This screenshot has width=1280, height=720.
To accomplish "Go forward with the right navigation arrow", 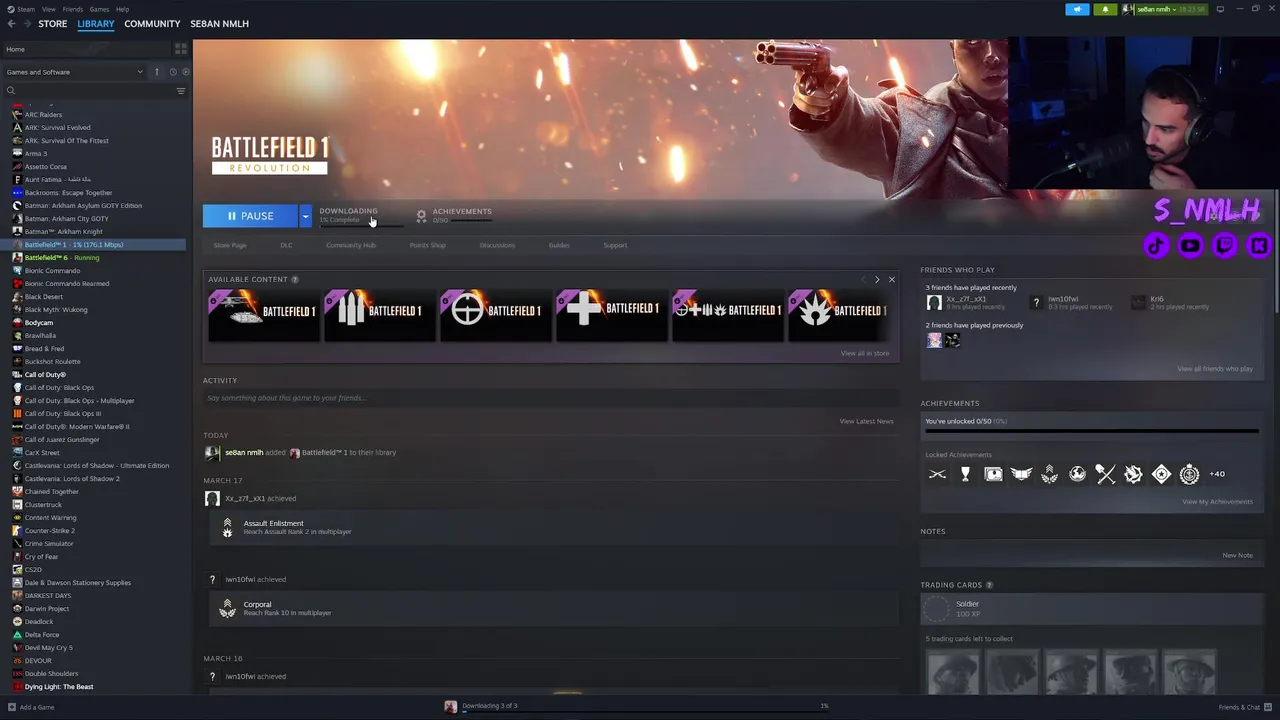I will click(26, 24).
